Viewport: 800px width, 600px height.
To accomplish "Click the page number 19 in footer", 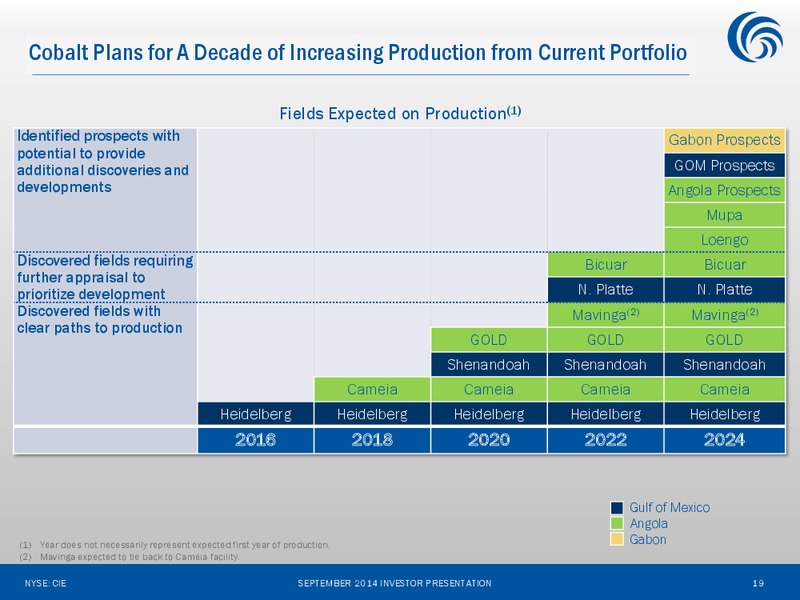I will tap(758, 583).
